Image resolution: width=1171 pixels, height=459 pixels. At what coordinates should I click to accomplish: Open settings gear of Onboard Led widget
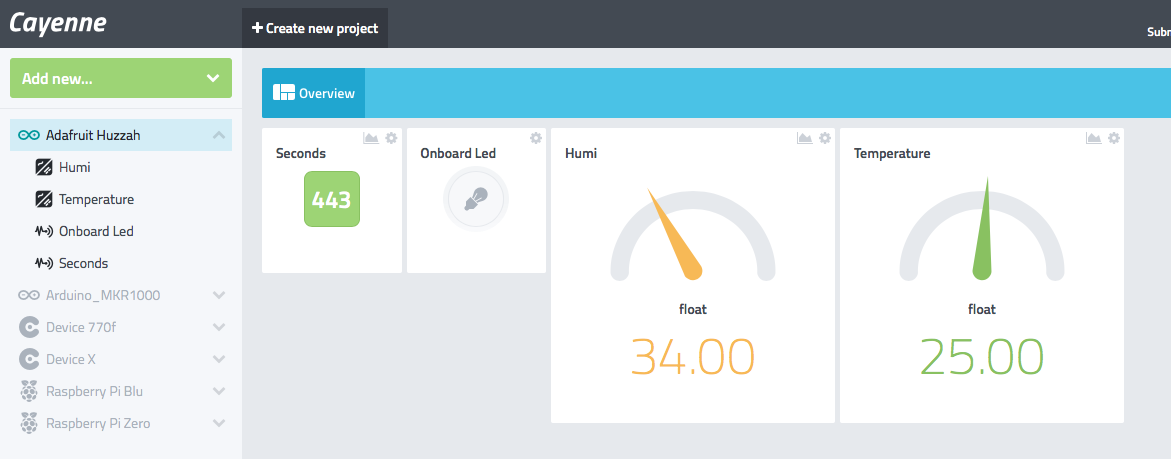(x=535, y=138)
